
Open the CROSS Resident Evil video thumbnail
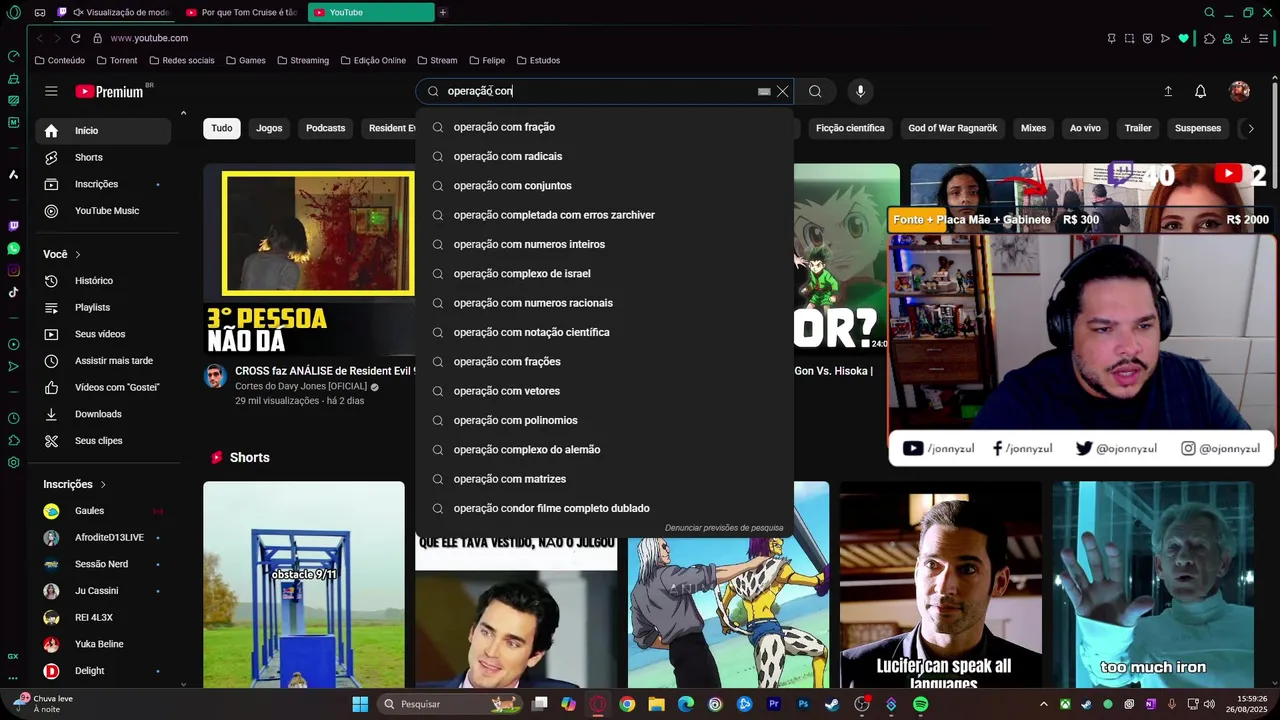(309, 260)
